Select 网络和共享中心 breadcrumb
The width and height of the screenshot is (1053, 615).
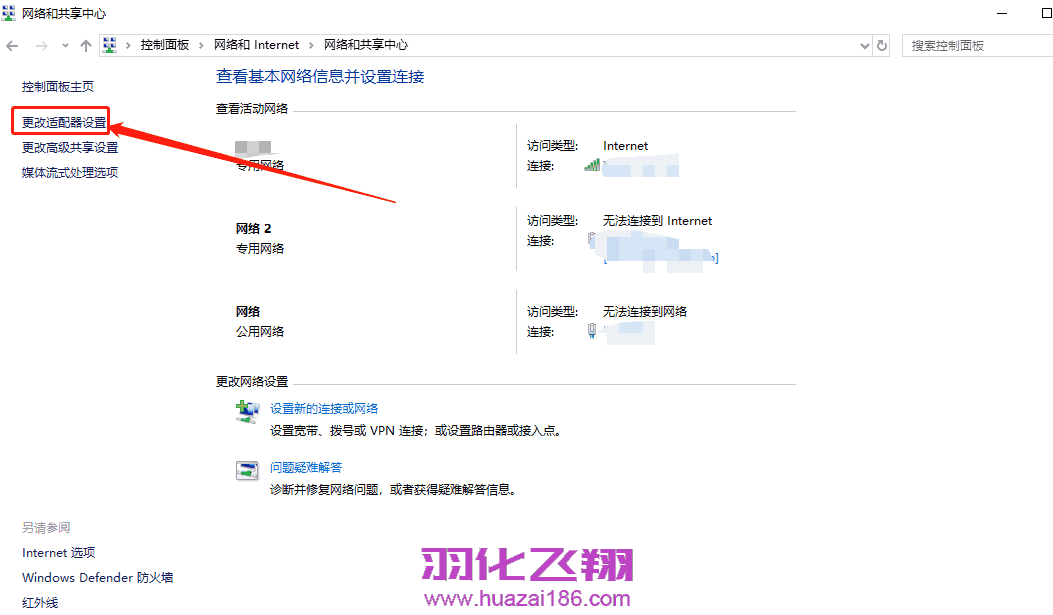pyautogui.click(x=365, y=45)
